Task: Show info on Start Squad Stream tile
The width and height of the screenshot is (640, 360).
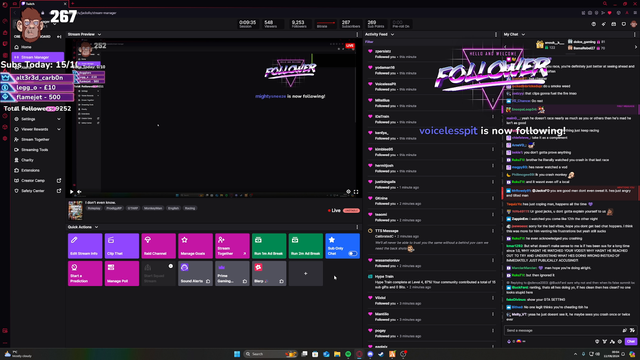Action: [x=171, y=266]
